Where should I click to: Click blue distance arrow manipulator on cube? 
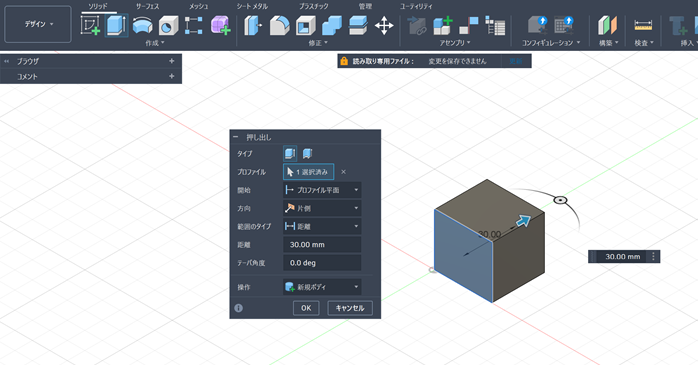coord(523,221)
